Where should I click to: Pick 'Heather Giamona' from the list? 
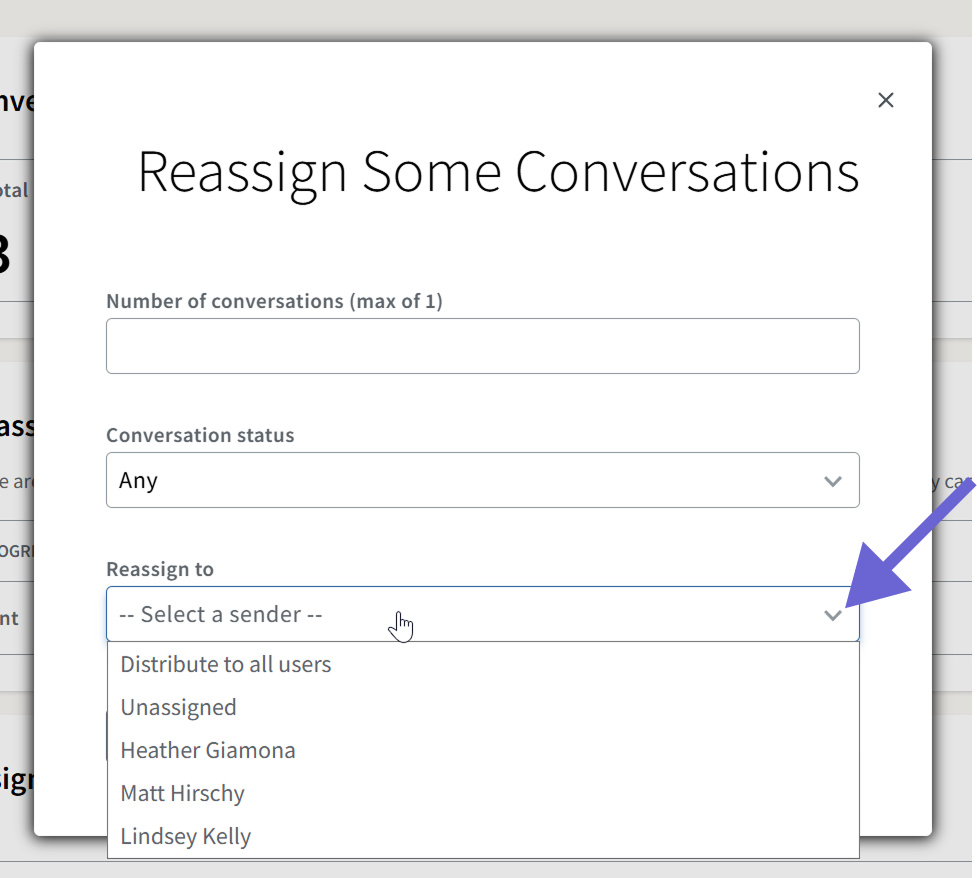point(483,750)
